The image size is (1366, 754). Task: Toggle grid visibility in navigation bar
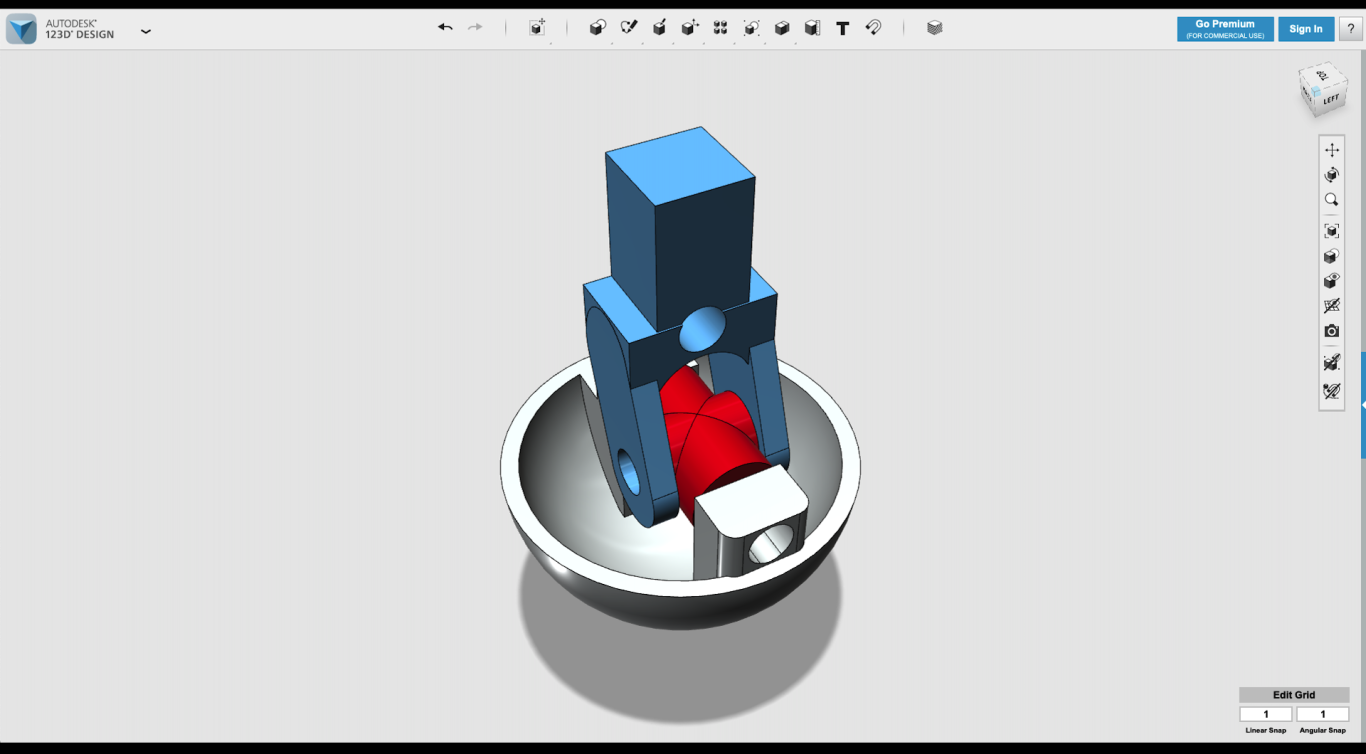pos(1332,306)
